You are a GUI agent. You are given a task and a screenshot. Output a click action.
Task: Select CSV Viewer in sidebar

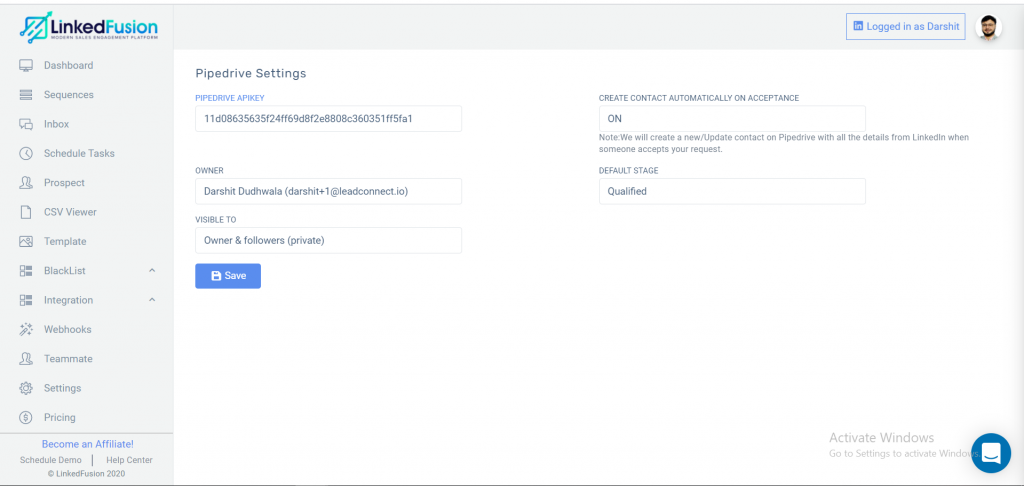coord(70,212)
